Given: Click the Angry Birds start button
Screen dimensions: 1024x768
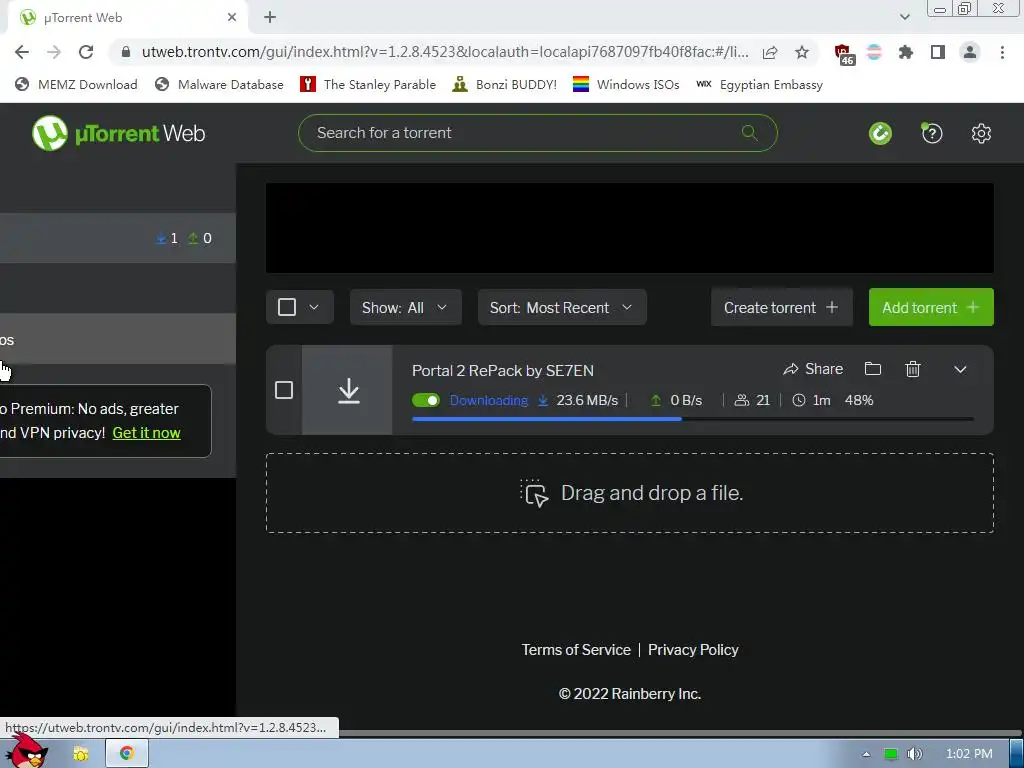Looking at the screenshot, I should [29, 751].
